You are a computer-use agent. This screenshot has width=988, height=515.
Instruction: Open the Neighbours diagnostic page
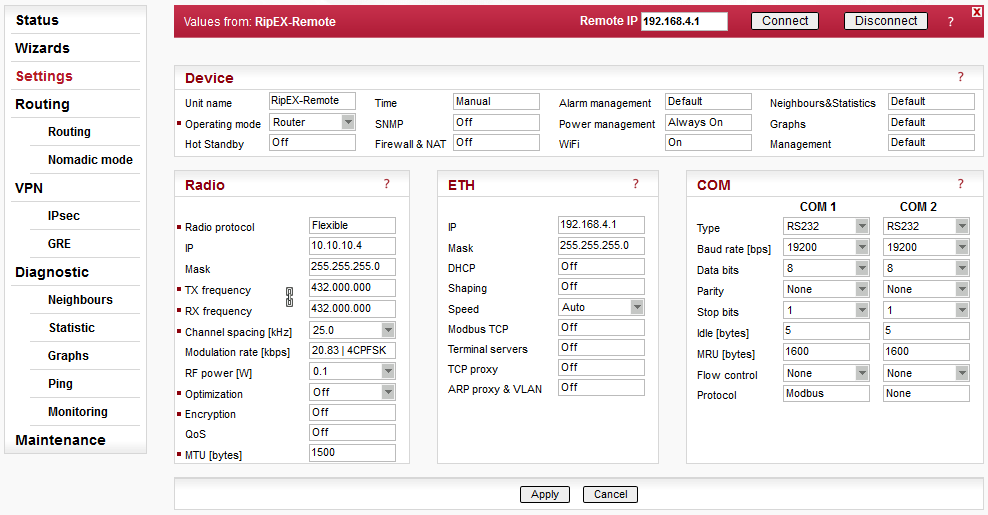coord(80,300)
